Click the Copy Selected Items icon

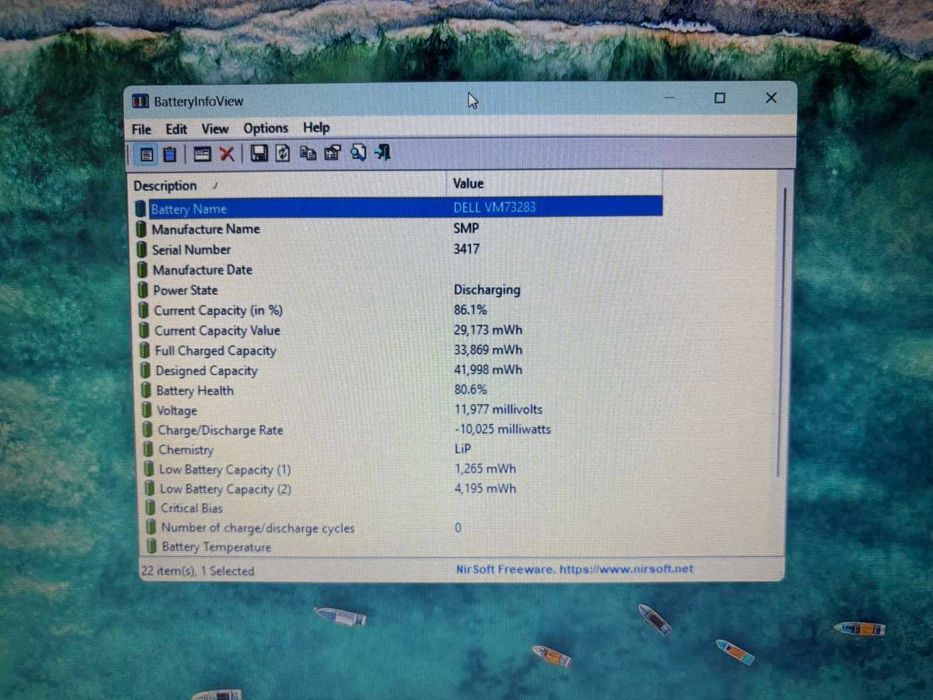(x=308, y=153)
